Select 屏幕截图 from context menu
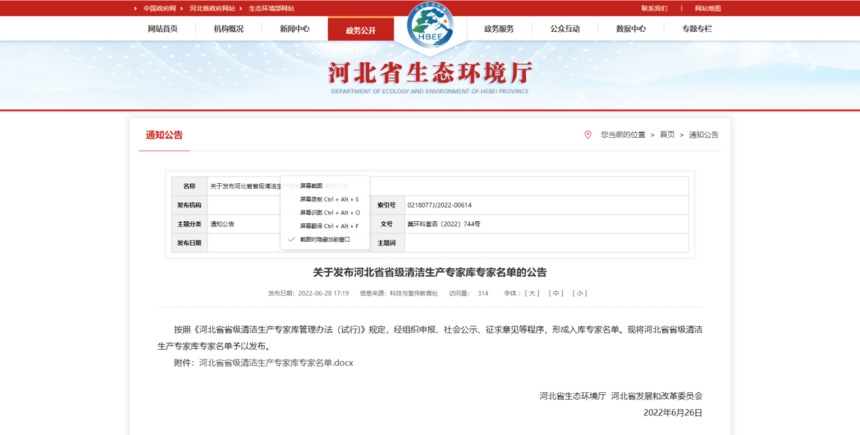This screenshot has width=860, height=435. 312,186
